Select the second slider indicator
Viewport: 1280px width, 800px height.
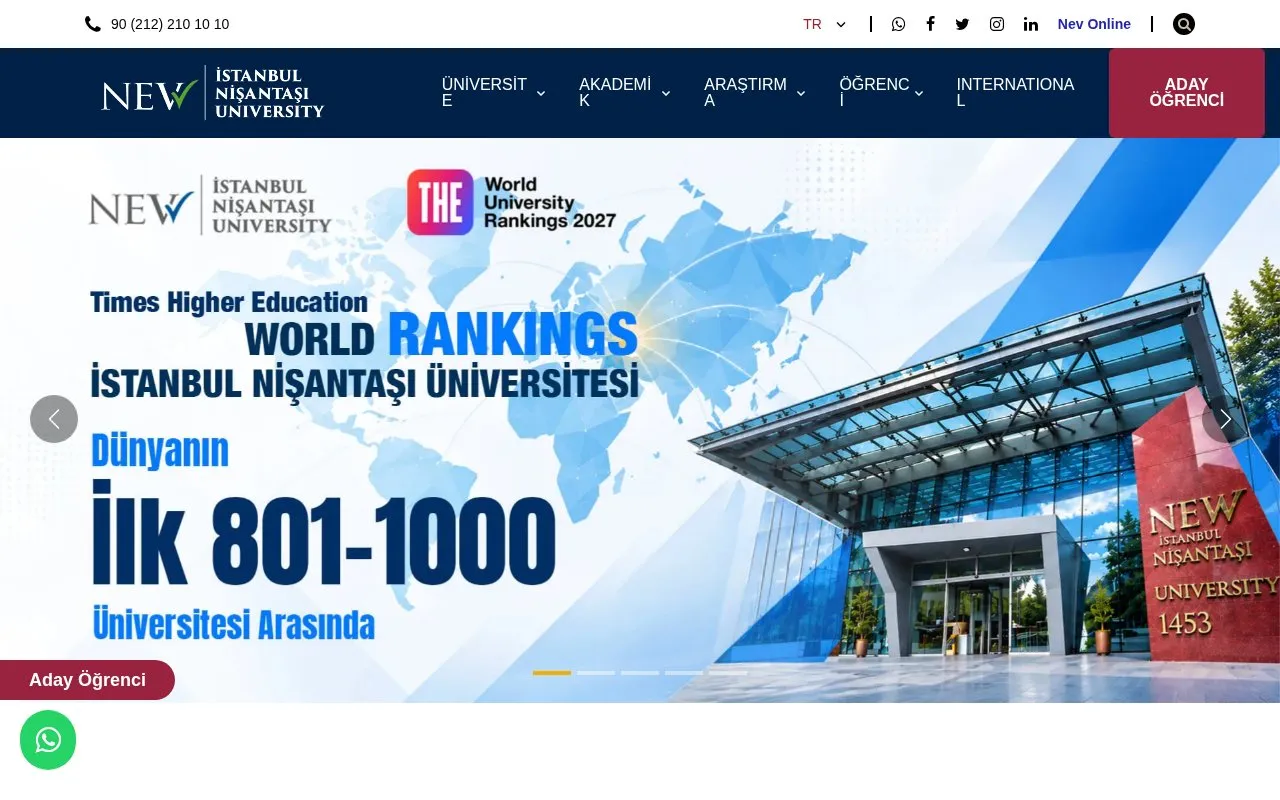point(596,673)
